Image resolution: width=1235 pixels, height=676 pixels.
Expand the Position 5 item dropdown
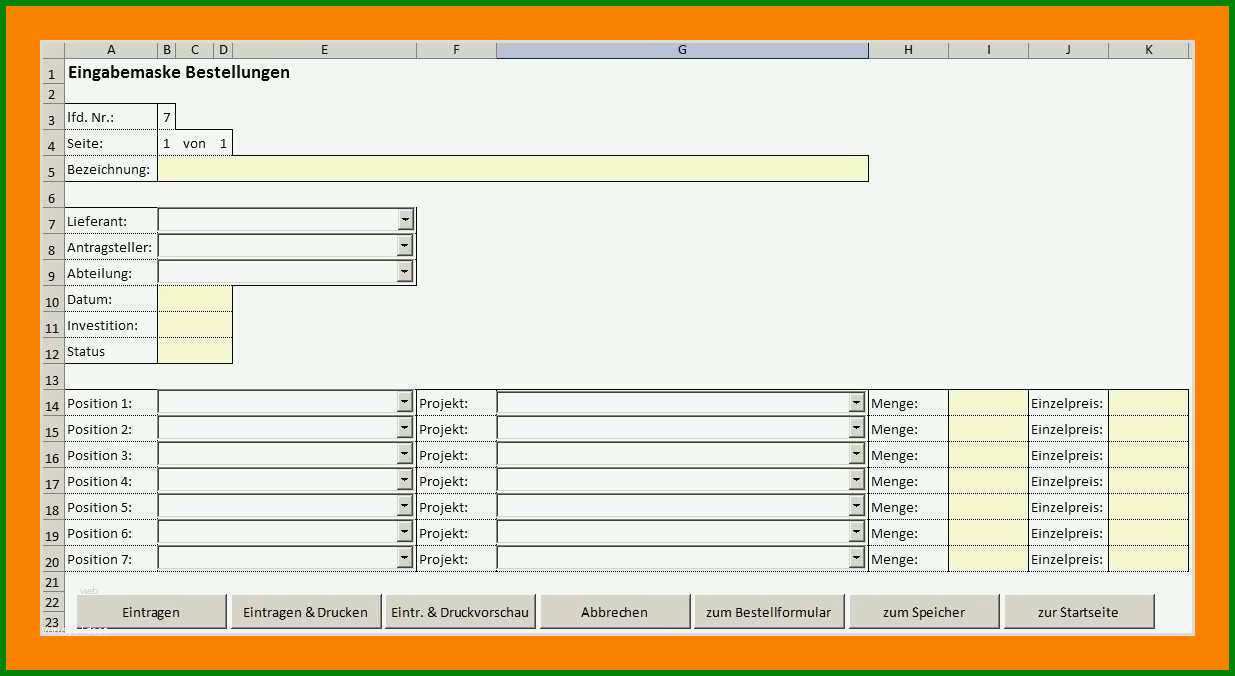coord(404,506)
